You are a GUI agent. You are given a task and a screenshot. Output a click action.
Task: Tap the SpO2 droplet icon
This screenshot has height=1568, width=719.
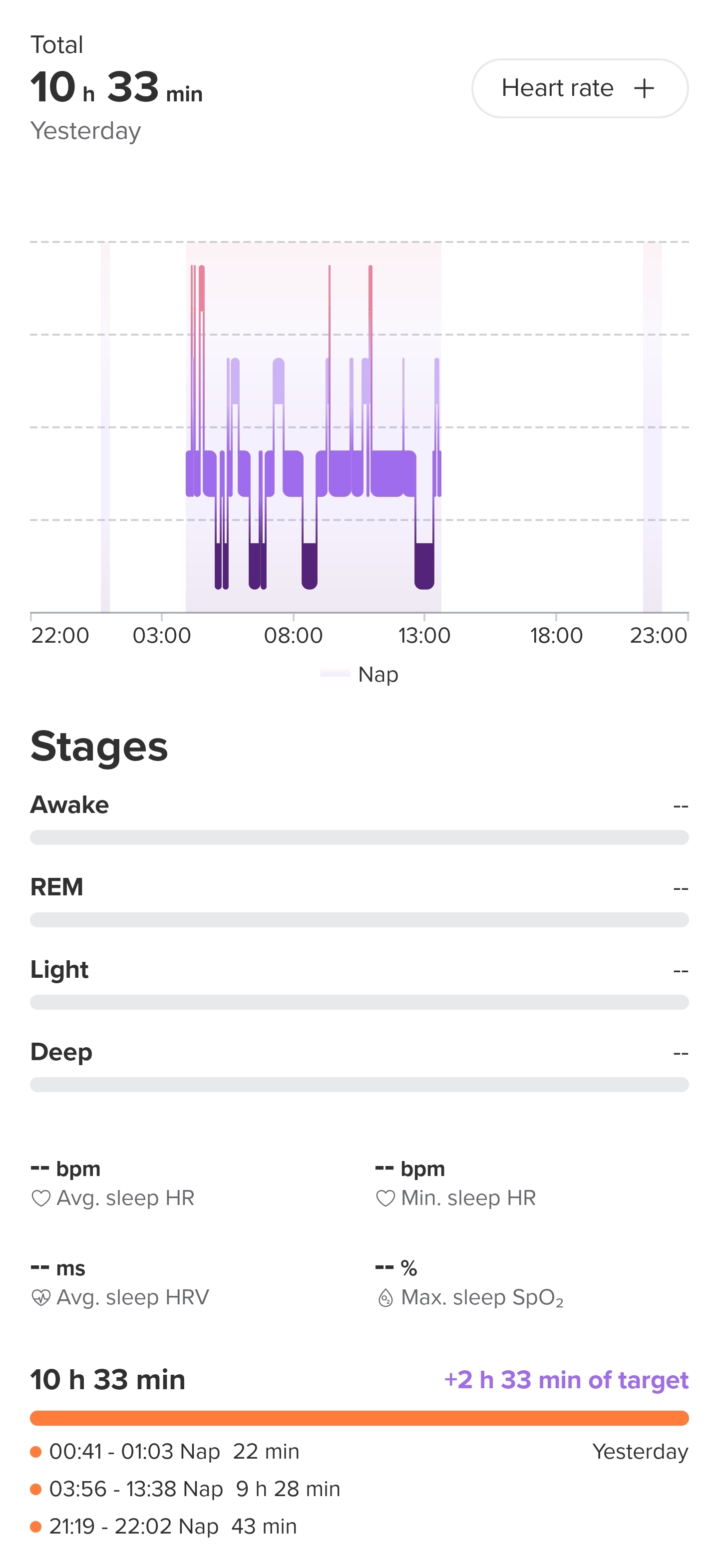385,1298
